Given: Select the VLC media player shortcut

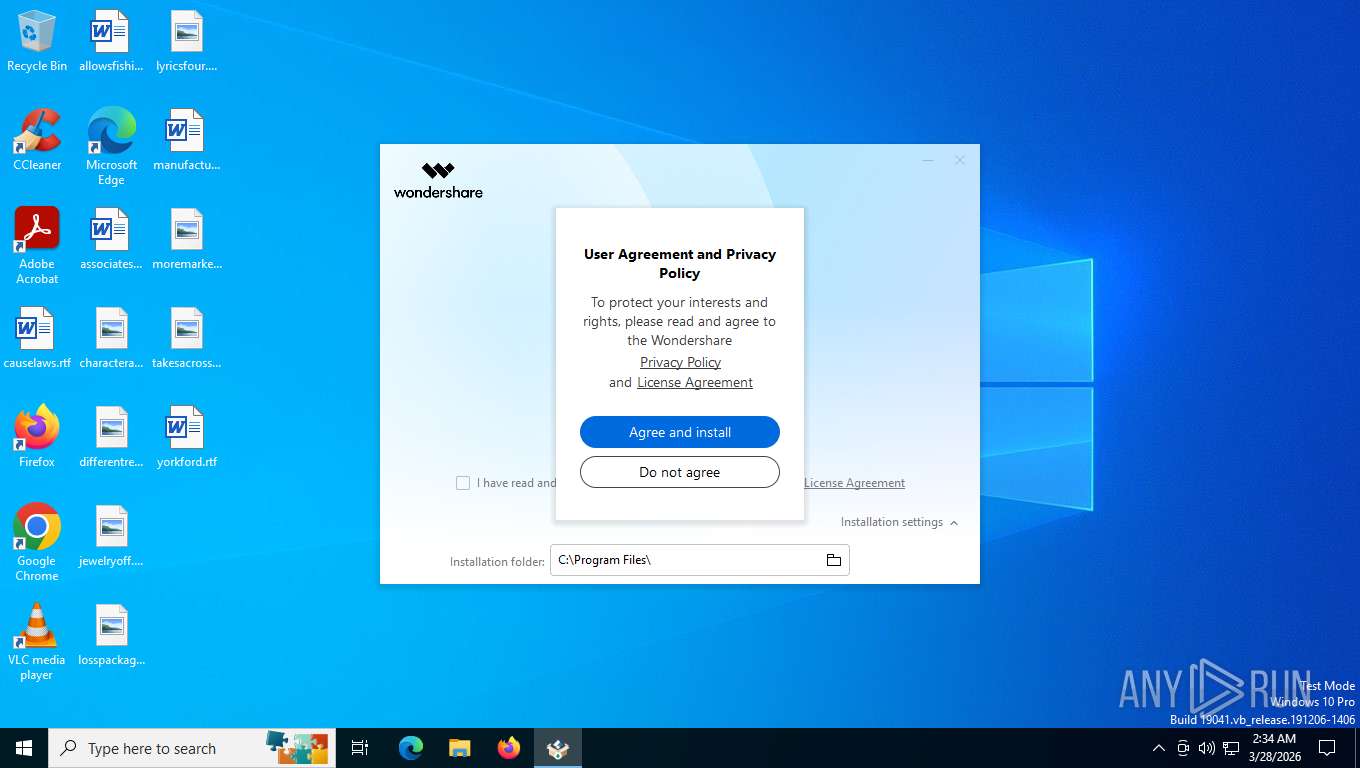Looking at the screenshot, I should click(37, 642).
